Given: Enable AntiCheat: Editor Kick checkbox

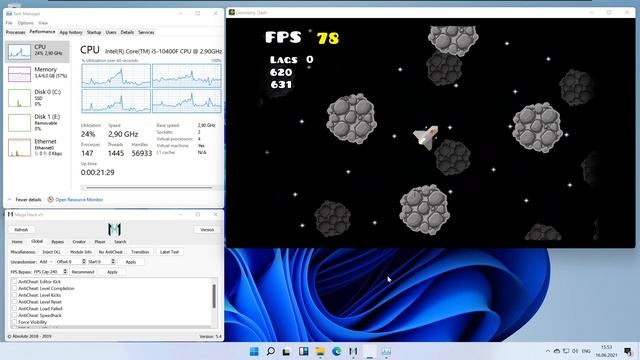Looking at the screenshot, I should pyautogui.click(x=14, y=282).
